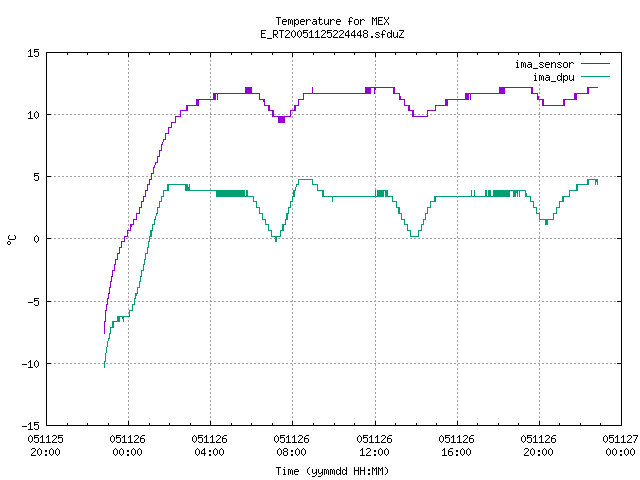The height and width of the screenshot is (480, 640).
Task: Click the 'Time (yymmdd HH:MM)' axis title
Action: click(x=332, y=471)
